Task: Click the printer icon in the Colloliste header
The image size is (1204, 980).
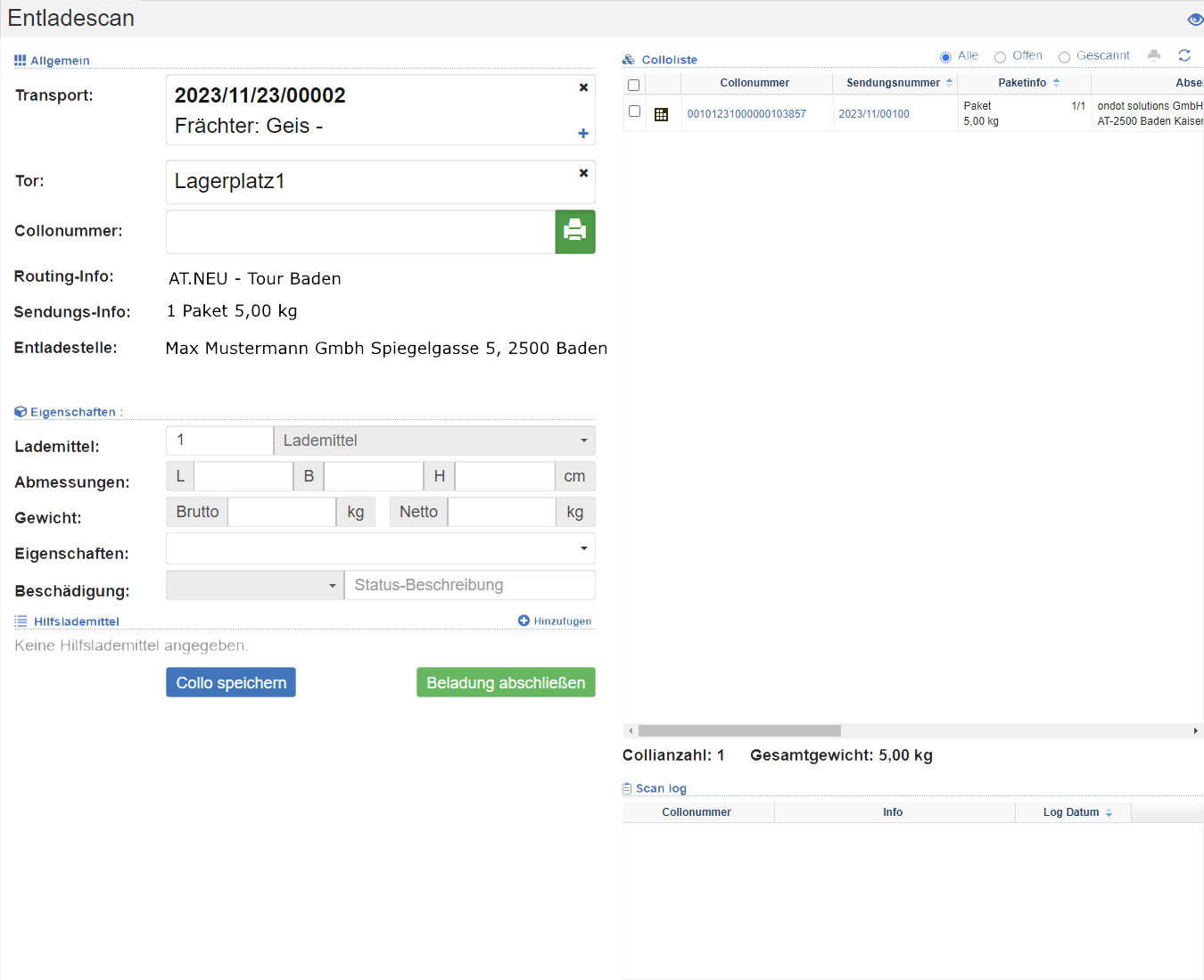Action: 1154,55
